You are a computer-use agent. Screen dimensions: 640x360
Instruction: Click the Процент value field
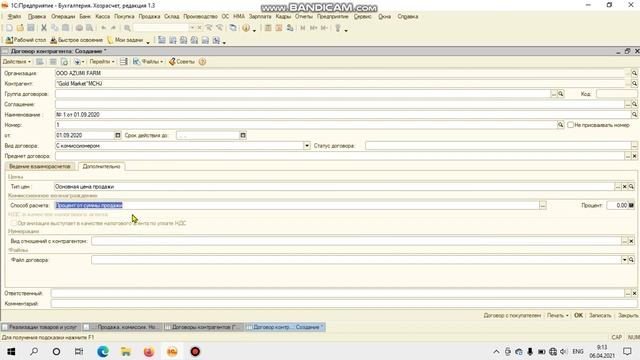617,205
